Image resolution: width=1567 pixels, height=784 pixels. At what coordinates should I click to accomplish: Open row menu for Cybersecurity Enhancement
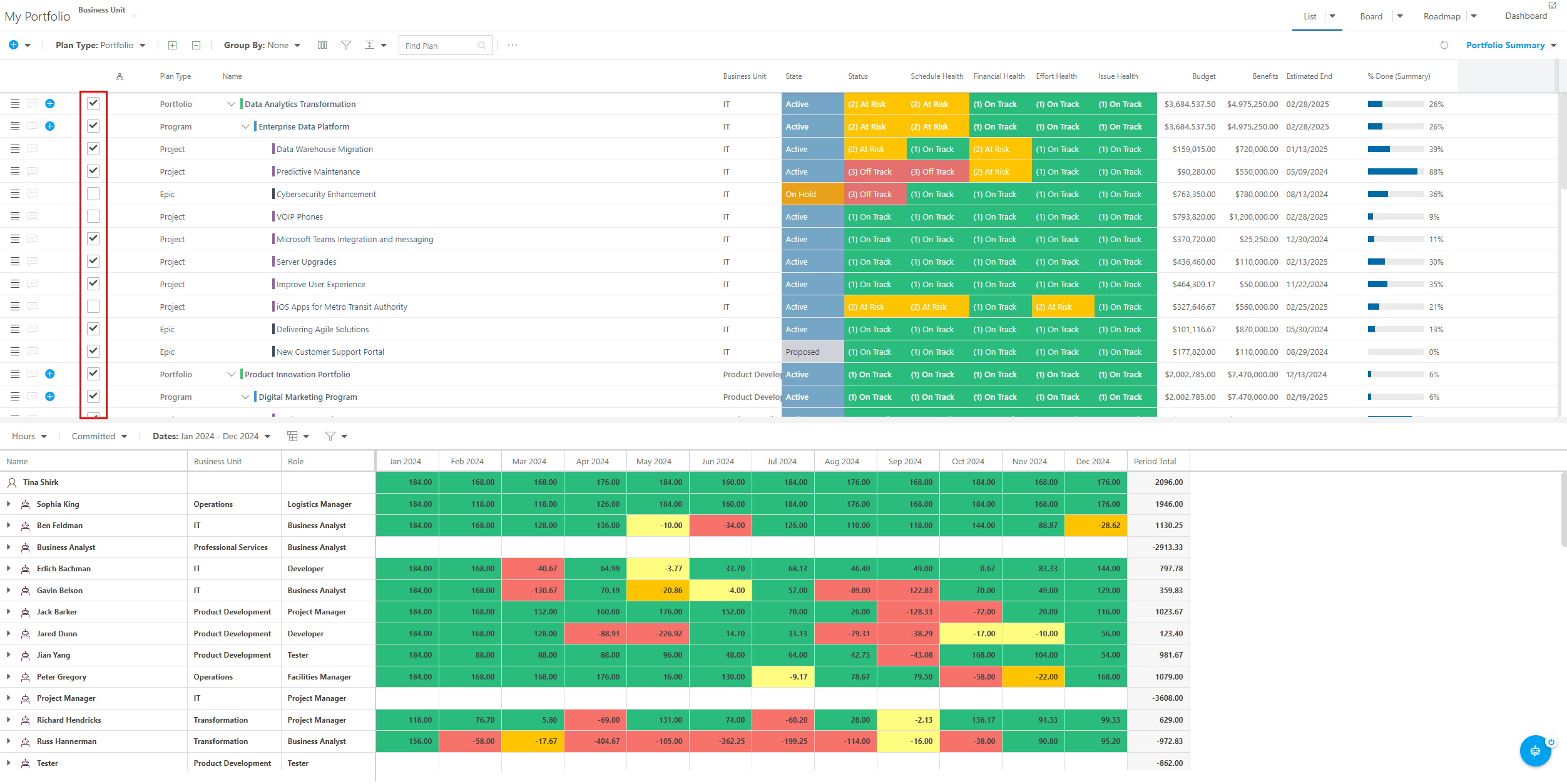pos(15,194)
